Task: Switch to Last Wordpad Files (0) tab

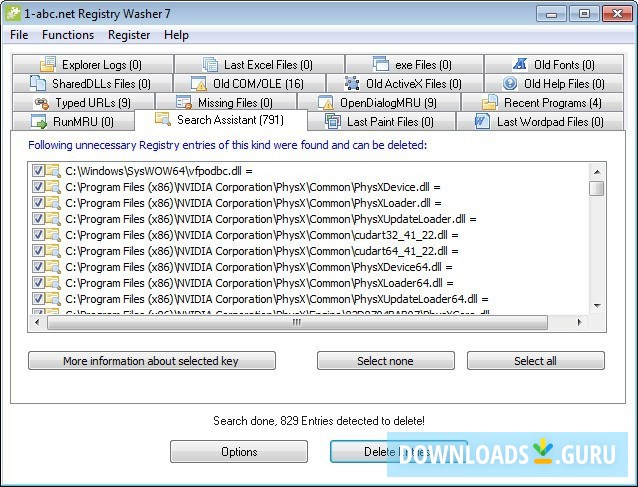Action: pyautogui.click(x=540, y=121)
